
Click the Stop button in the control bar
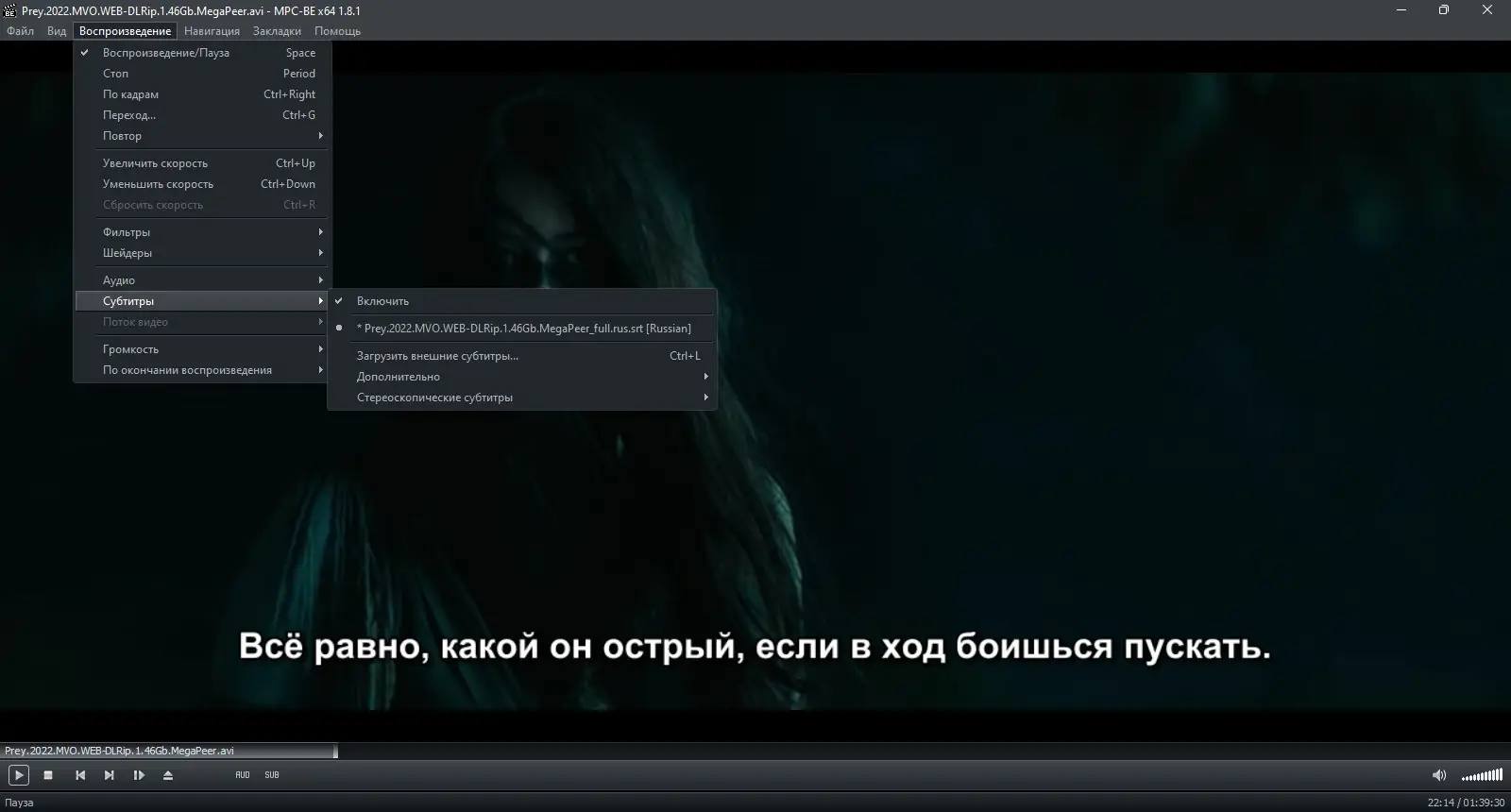tap(48, 775)
